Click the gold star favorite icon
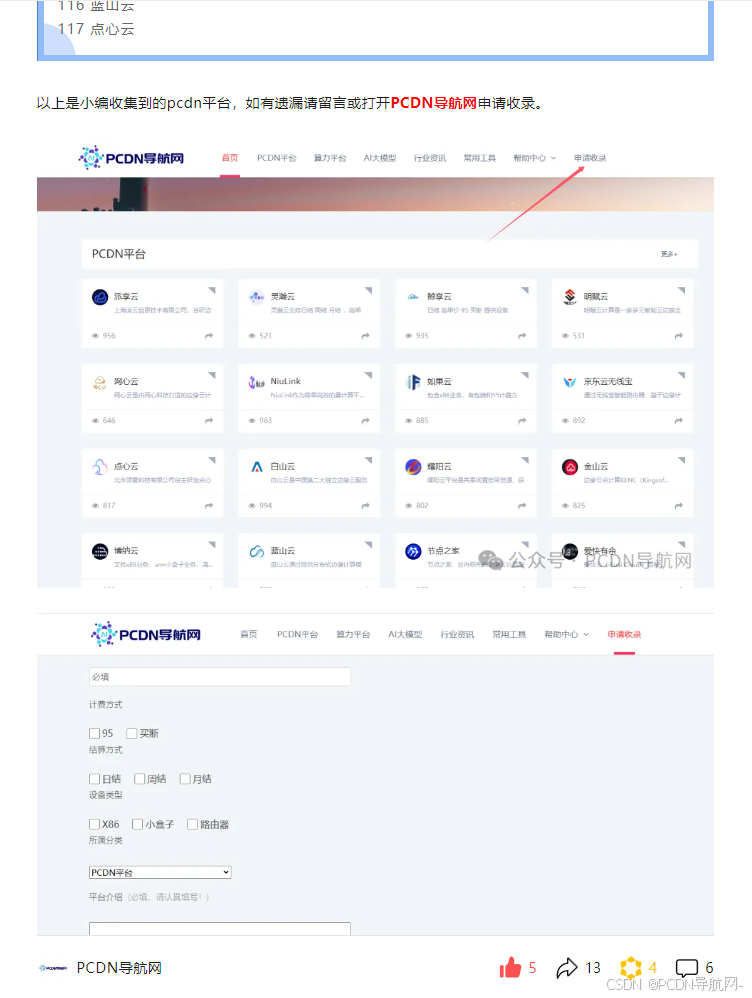Screen dimensions: 752x998 [630, 967]
